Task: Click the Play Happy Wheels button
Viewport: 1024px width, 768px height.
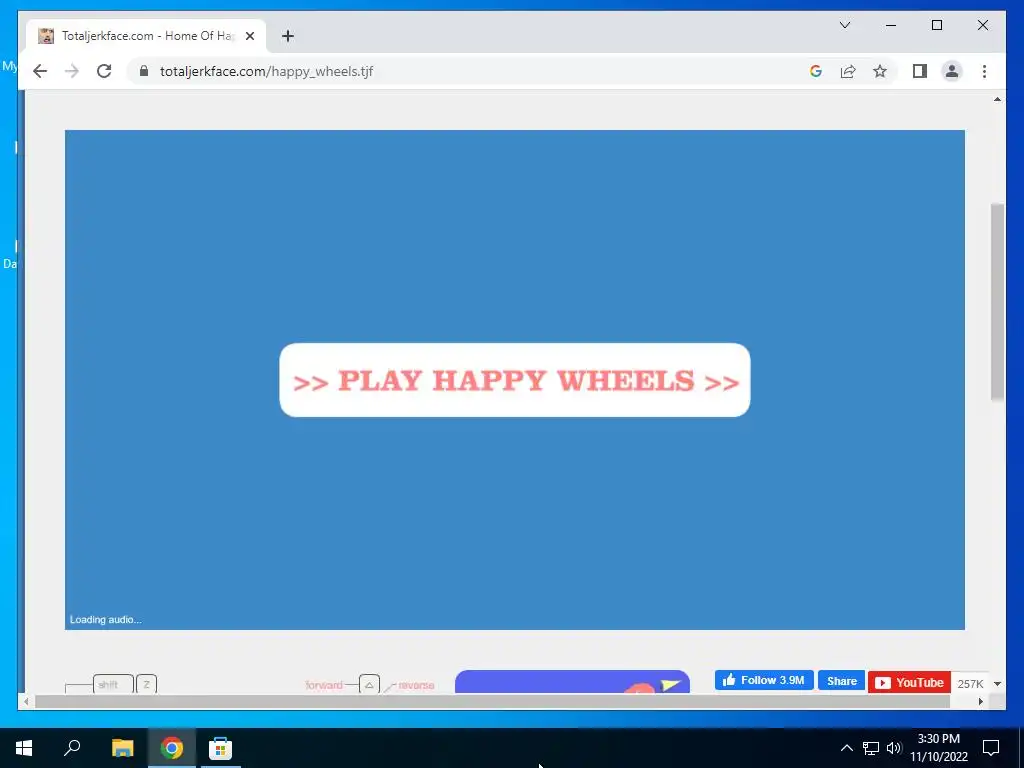Action: (515, 380)
